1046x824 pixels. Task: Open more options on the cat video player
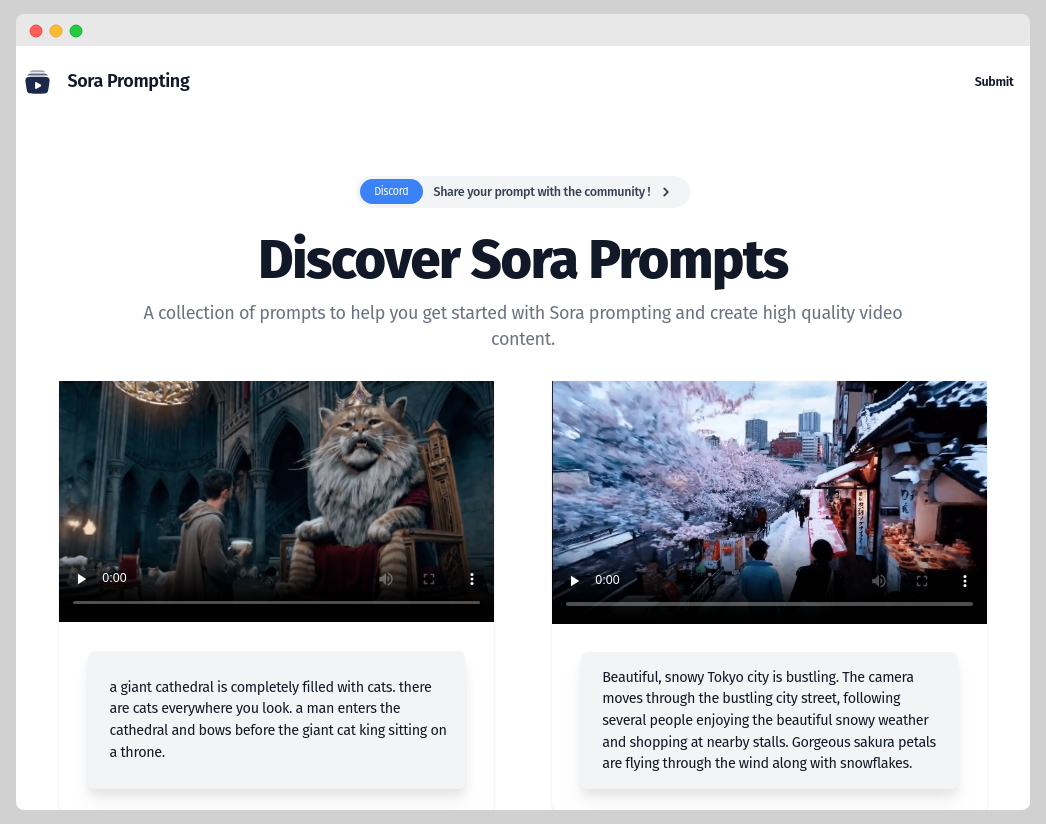point(472,578)
